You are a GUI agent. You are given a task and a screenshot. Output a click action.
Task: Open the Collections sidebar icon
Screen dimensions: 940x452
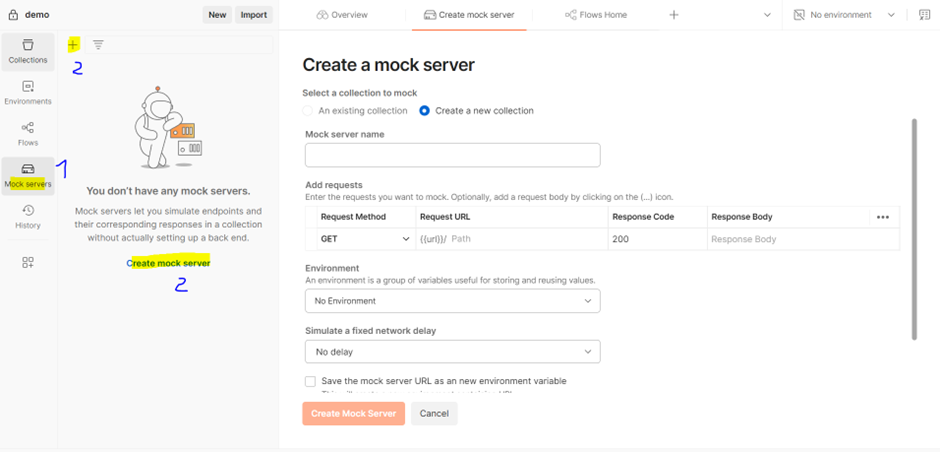click(28, 51)
